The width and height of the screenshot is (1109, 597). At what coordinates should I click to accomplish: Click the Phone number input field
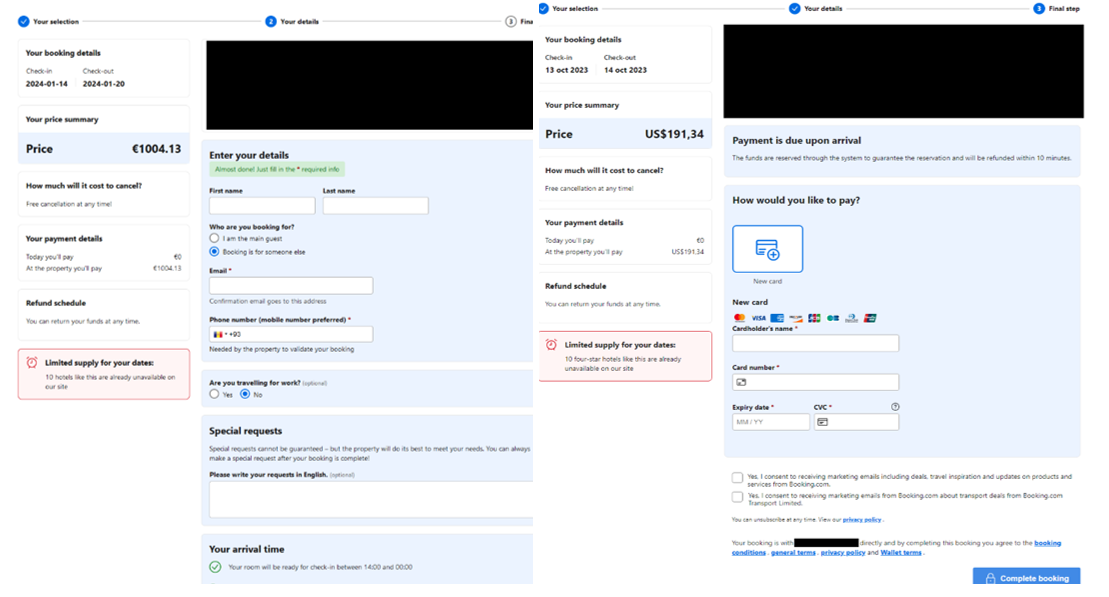(291, 335)
